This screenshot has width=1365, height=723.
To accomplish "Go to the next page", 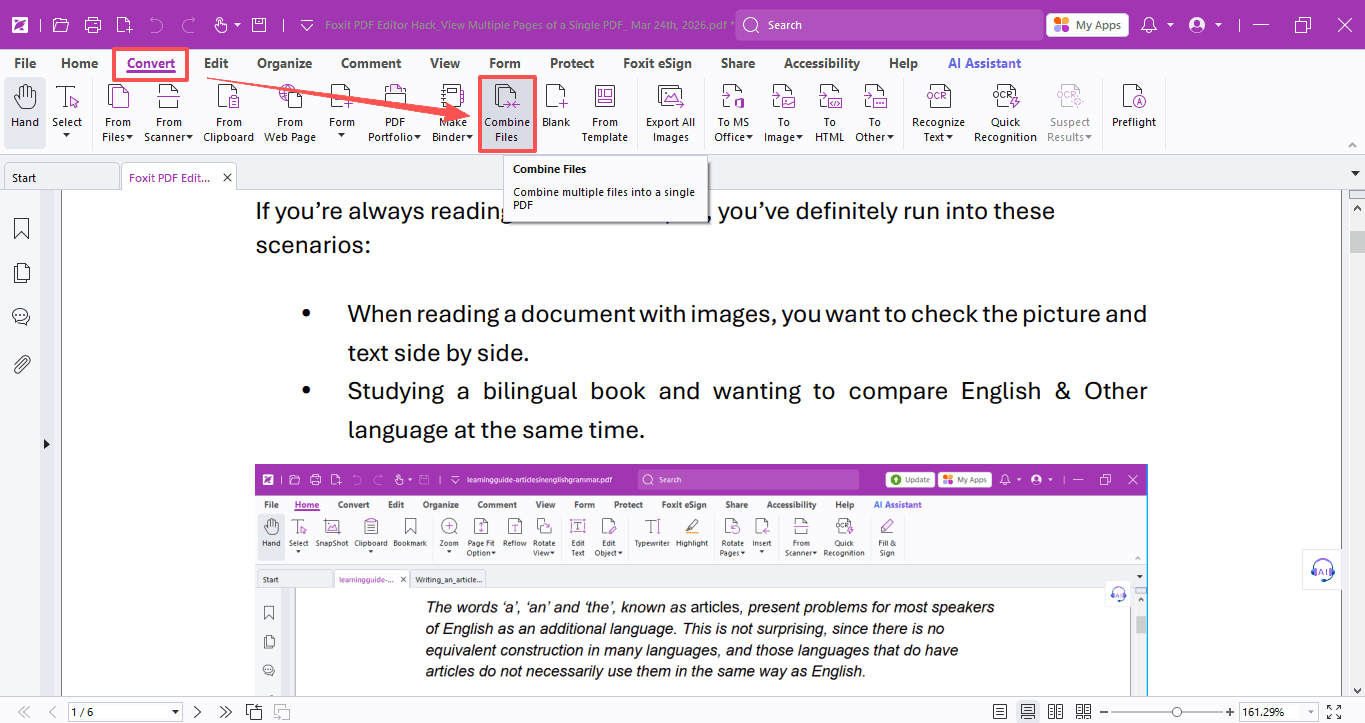I will (x=197, y=712).
